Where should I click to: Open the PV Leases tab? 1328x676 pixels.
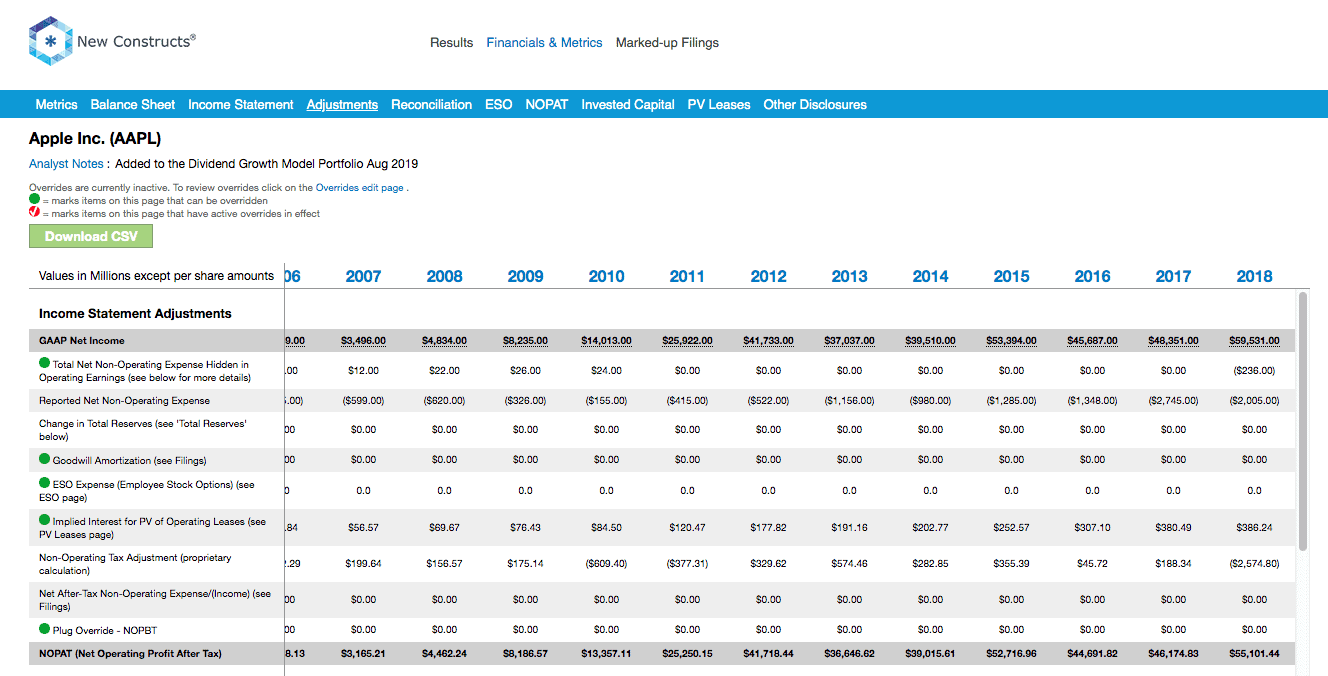click(x=719, y=104)
